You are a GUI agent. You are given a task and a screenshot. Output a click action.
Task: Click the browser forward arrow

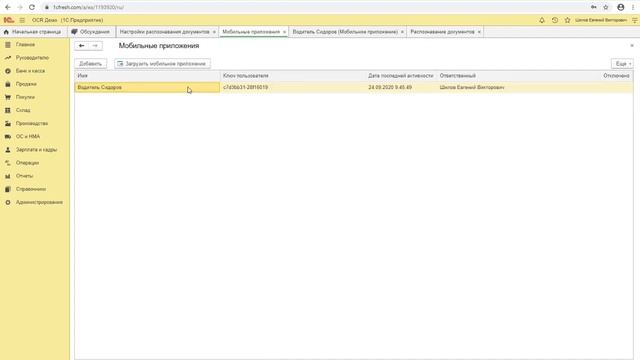pyautogui.click(x=20, y=7)
